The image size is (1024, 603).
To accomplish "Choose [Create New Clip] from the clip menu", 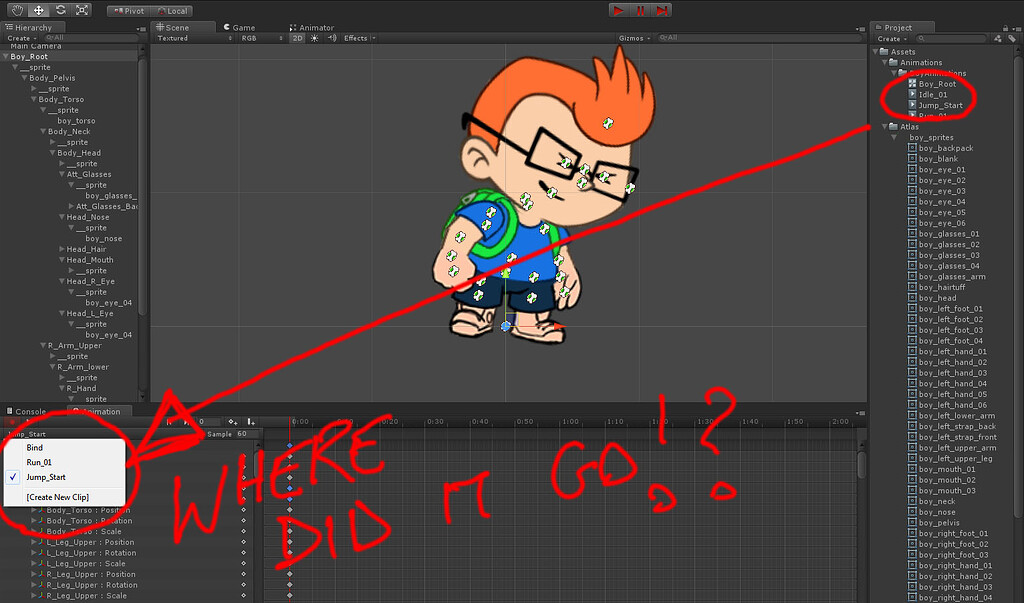I will point(56,497).
